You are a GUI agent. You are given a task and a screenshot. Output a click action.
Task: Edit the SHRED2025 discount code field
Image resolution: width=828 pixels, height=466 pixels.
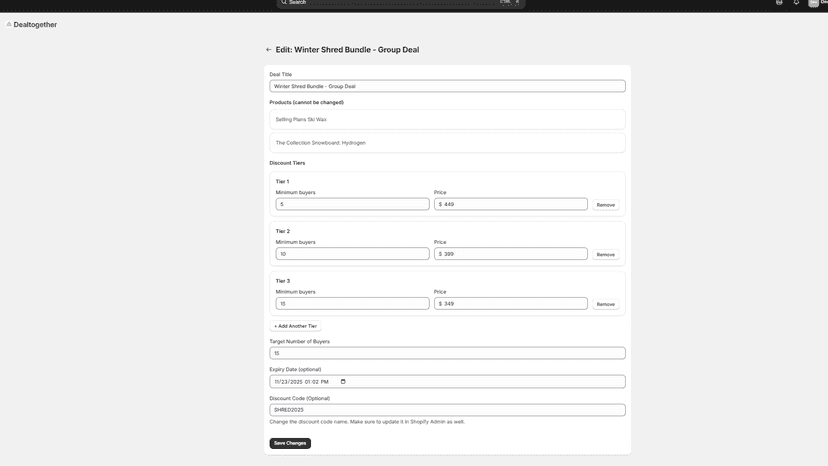pos(447,410)
